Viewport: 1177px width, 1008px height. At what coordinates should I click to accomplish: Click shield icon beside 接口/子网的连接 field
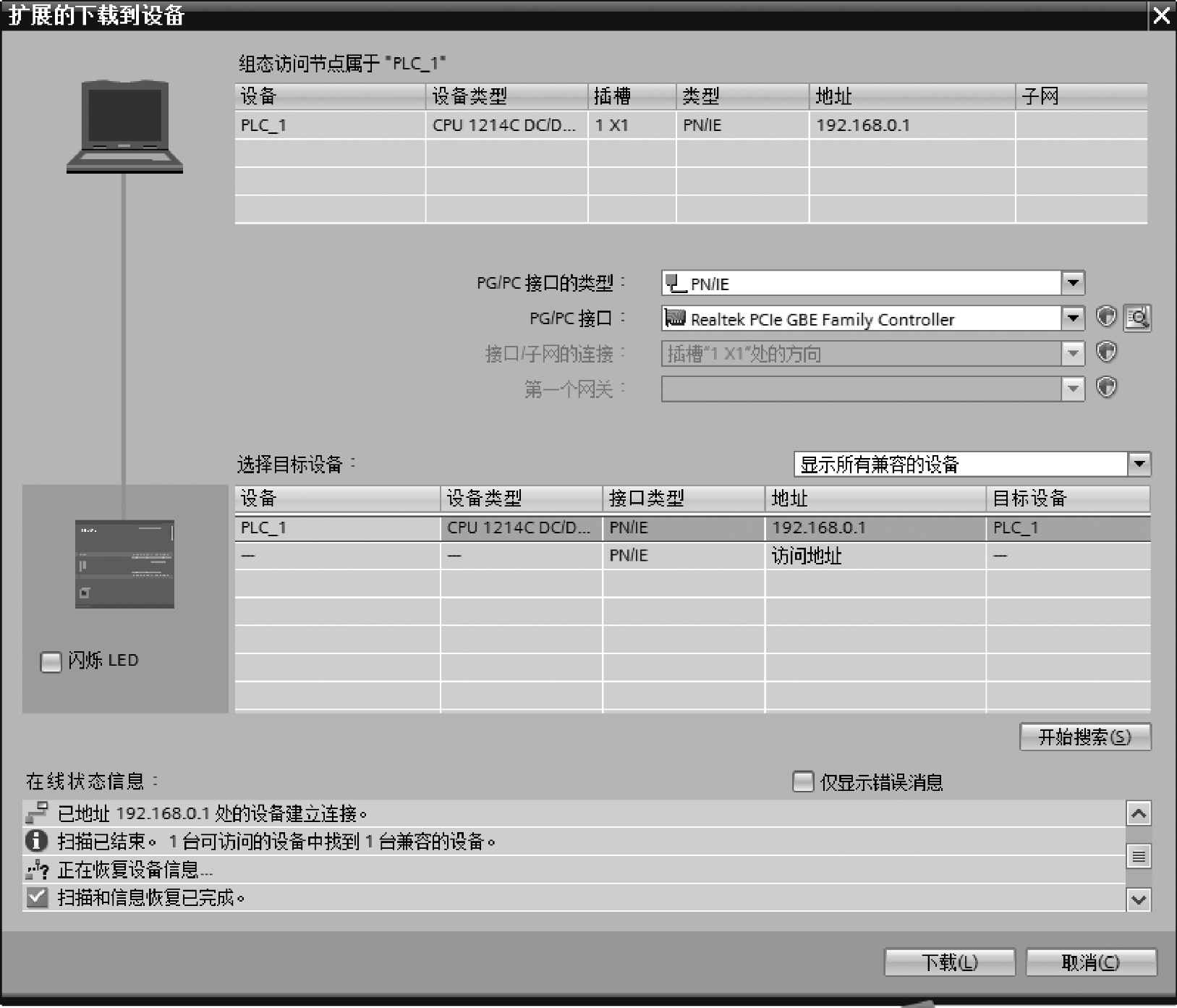click(1106, 352)
